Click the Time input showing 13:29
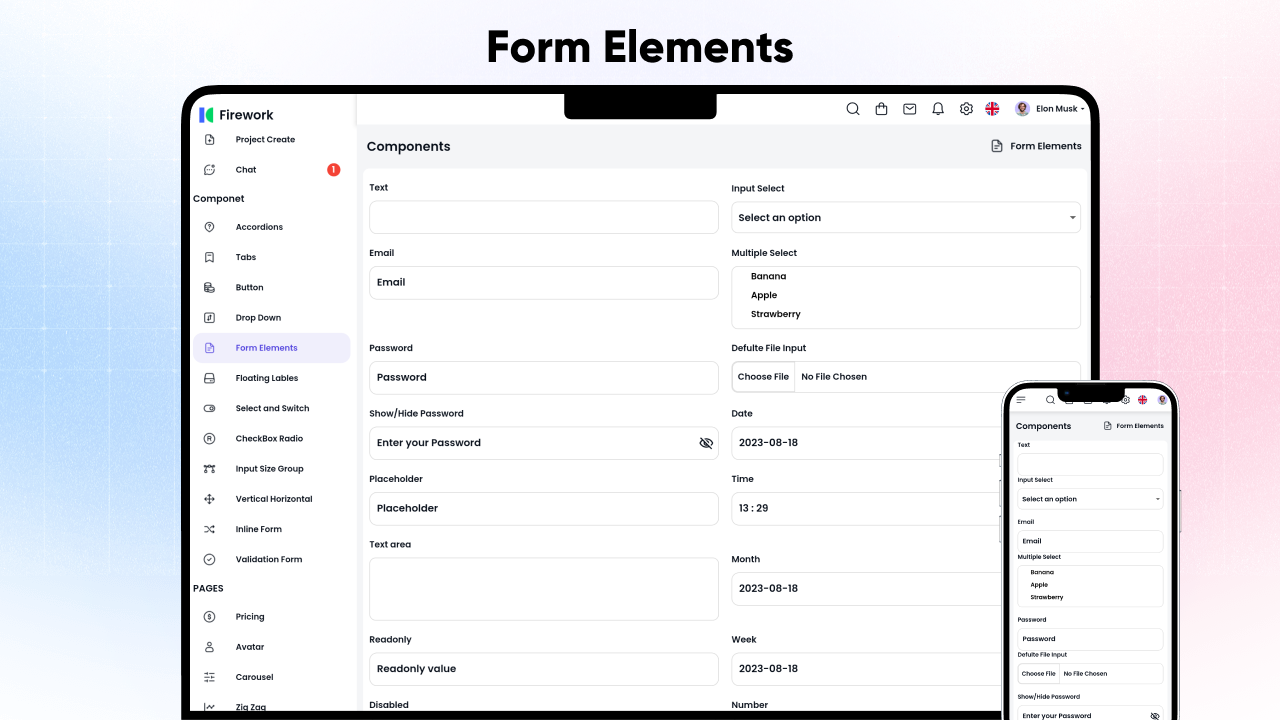The image size is (1280, 720). coord(866,508)
